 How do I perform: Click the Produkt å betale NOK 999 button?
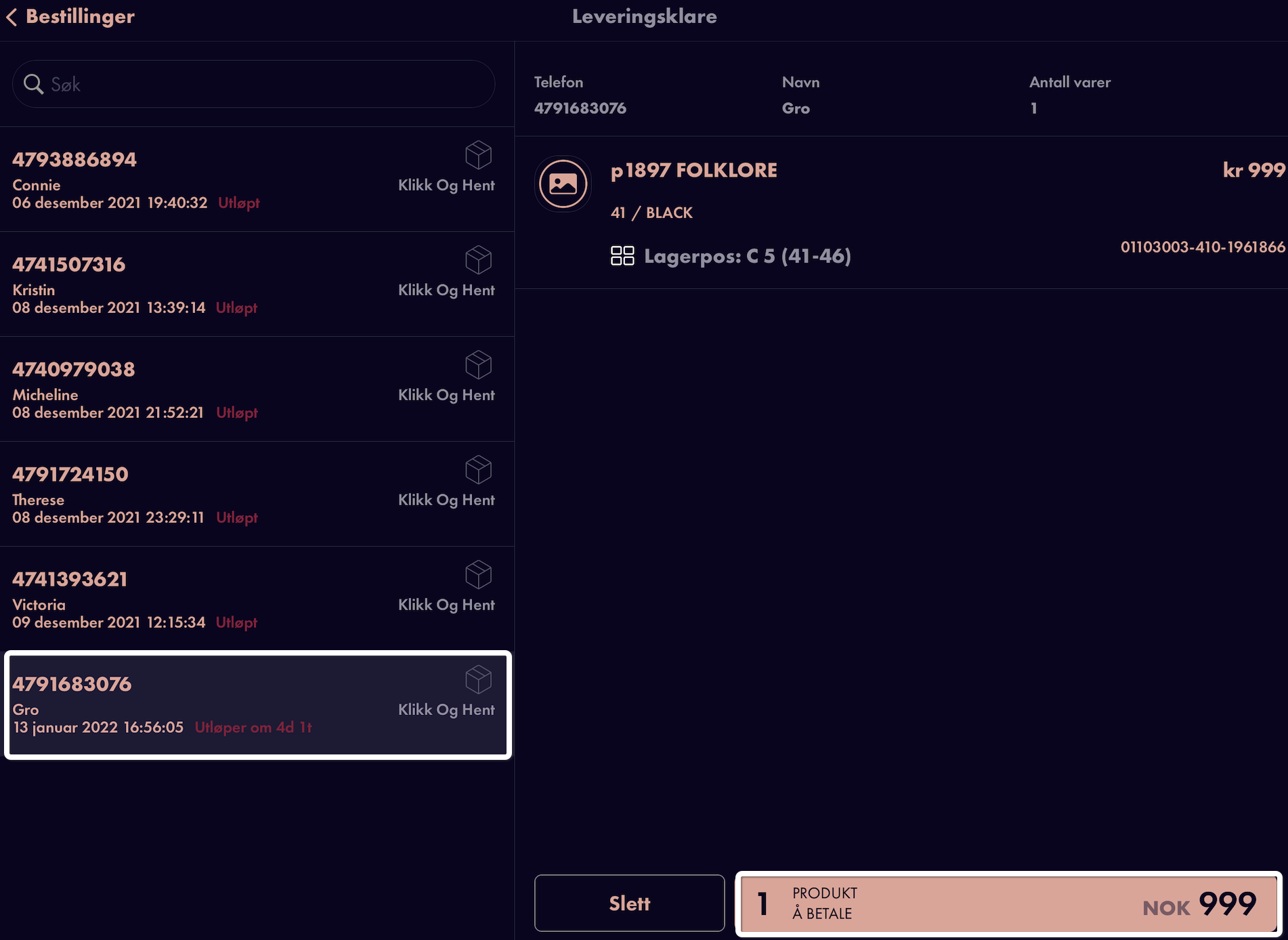tap(1008, 904)
